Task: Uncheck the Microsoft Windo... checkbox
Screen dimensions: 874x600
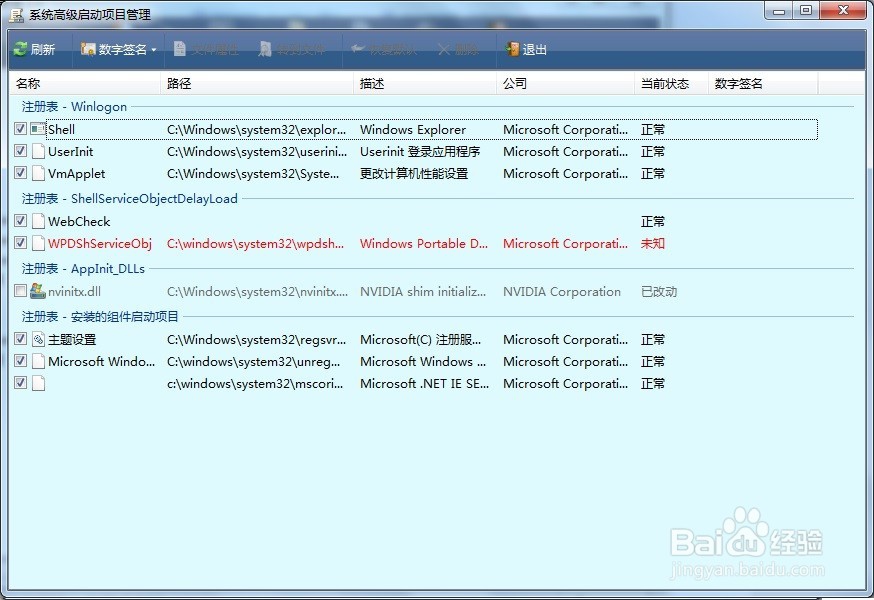Action: click(21, 361)
